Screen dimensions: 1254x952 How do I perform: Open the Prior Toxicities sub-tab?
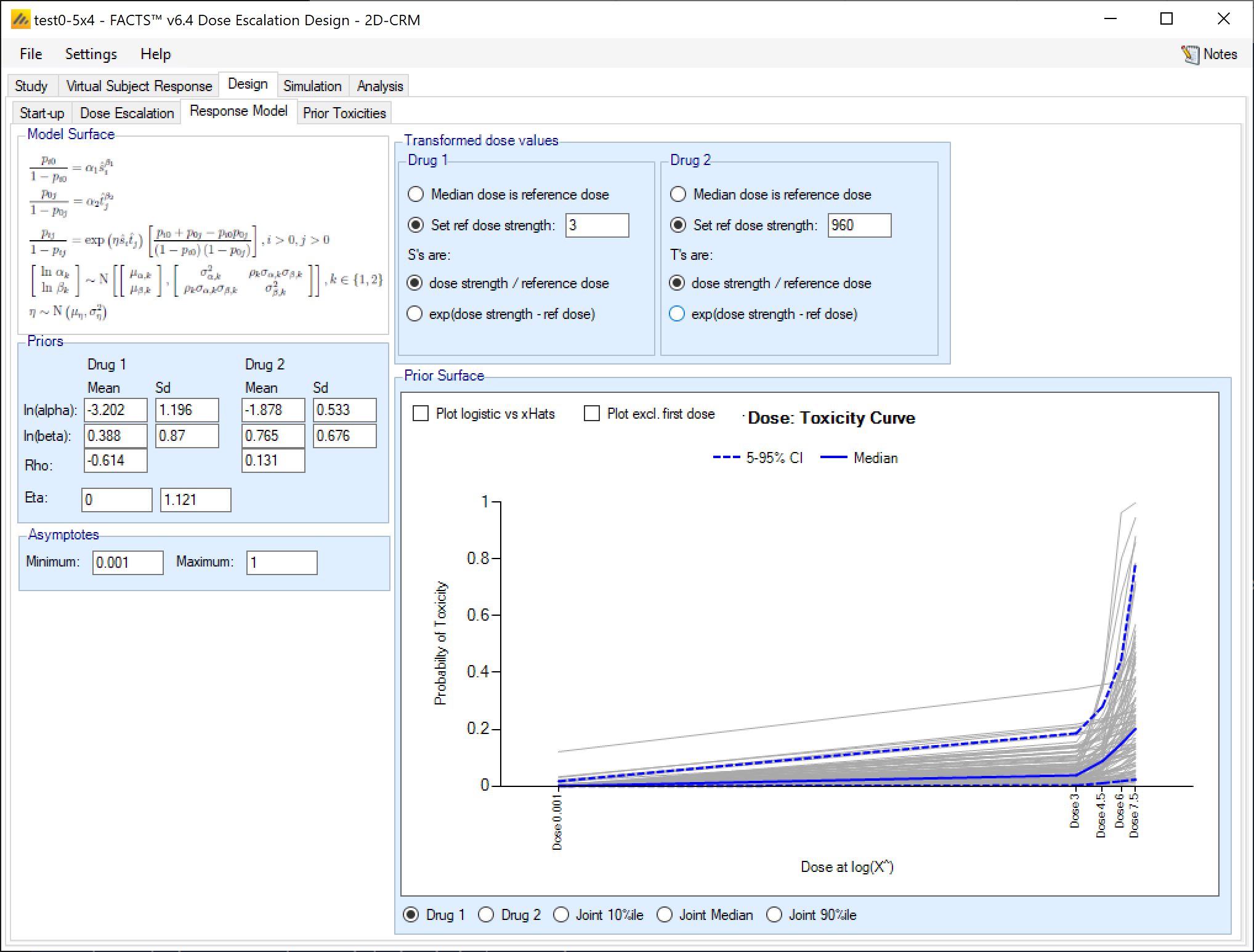[x=344, y=113]
